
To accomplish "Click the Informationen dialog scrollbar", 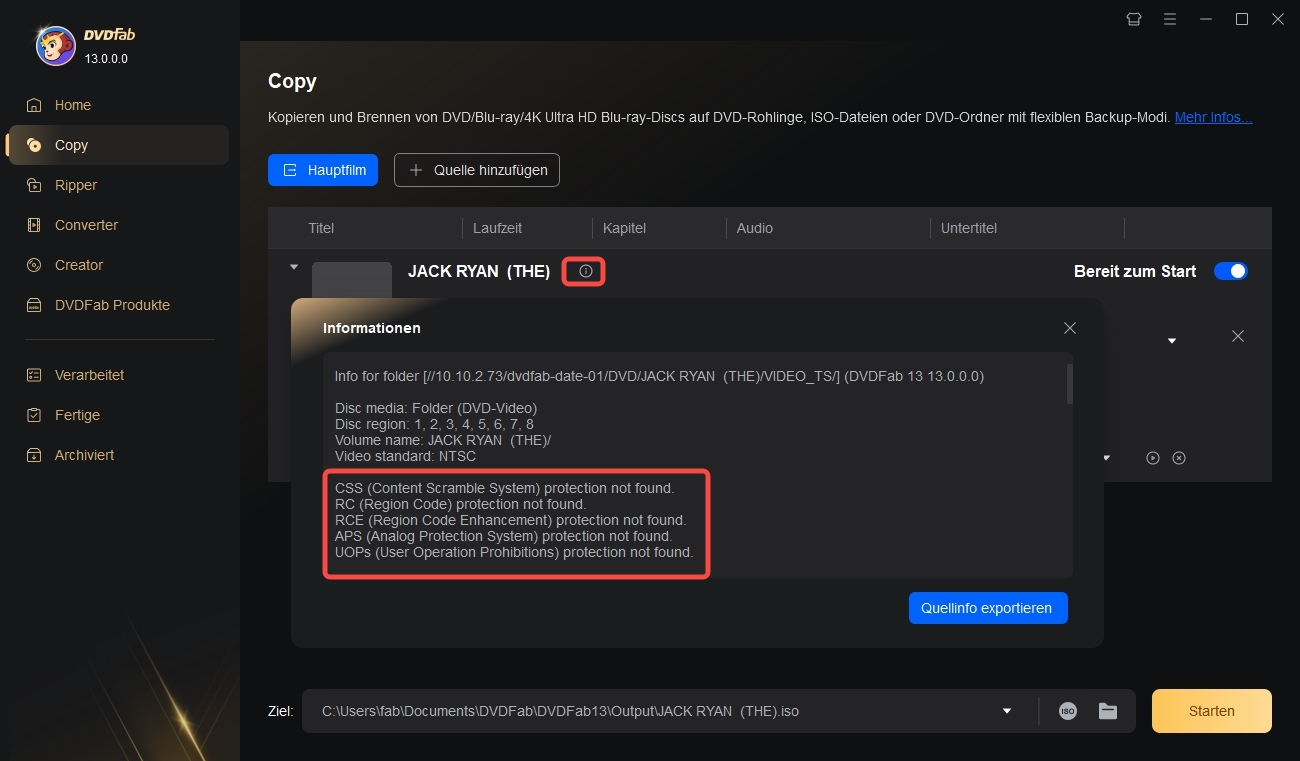I will [x=1069, y=384].
